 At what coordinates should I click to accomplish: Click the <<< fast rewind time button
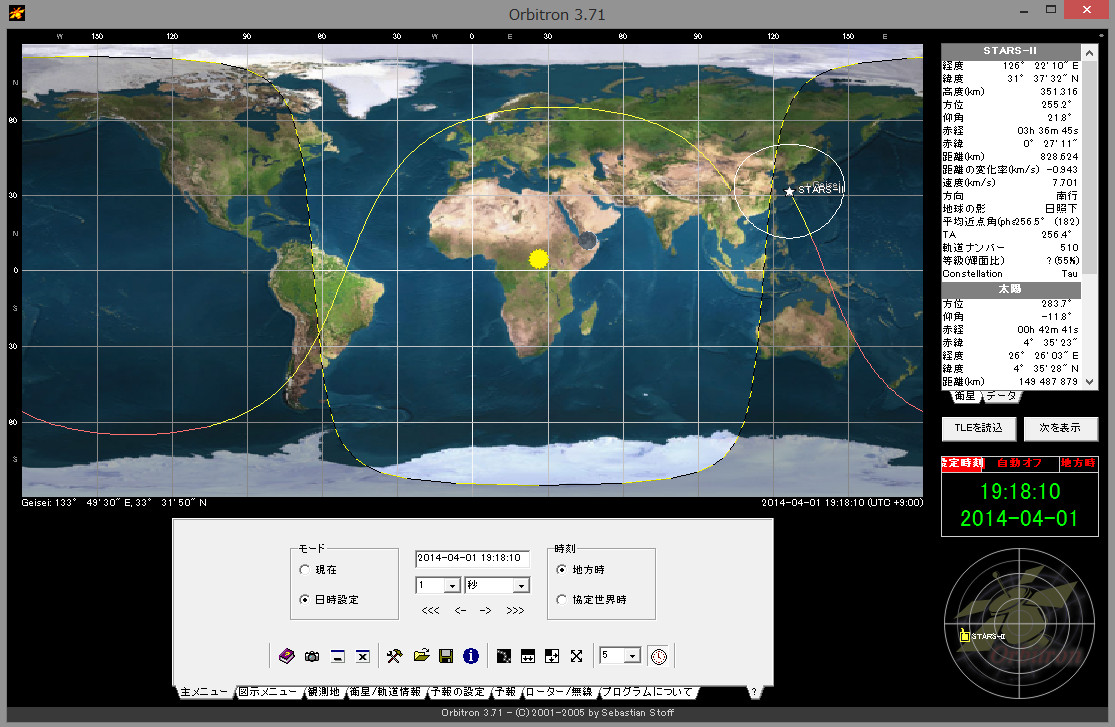(430, 610)
